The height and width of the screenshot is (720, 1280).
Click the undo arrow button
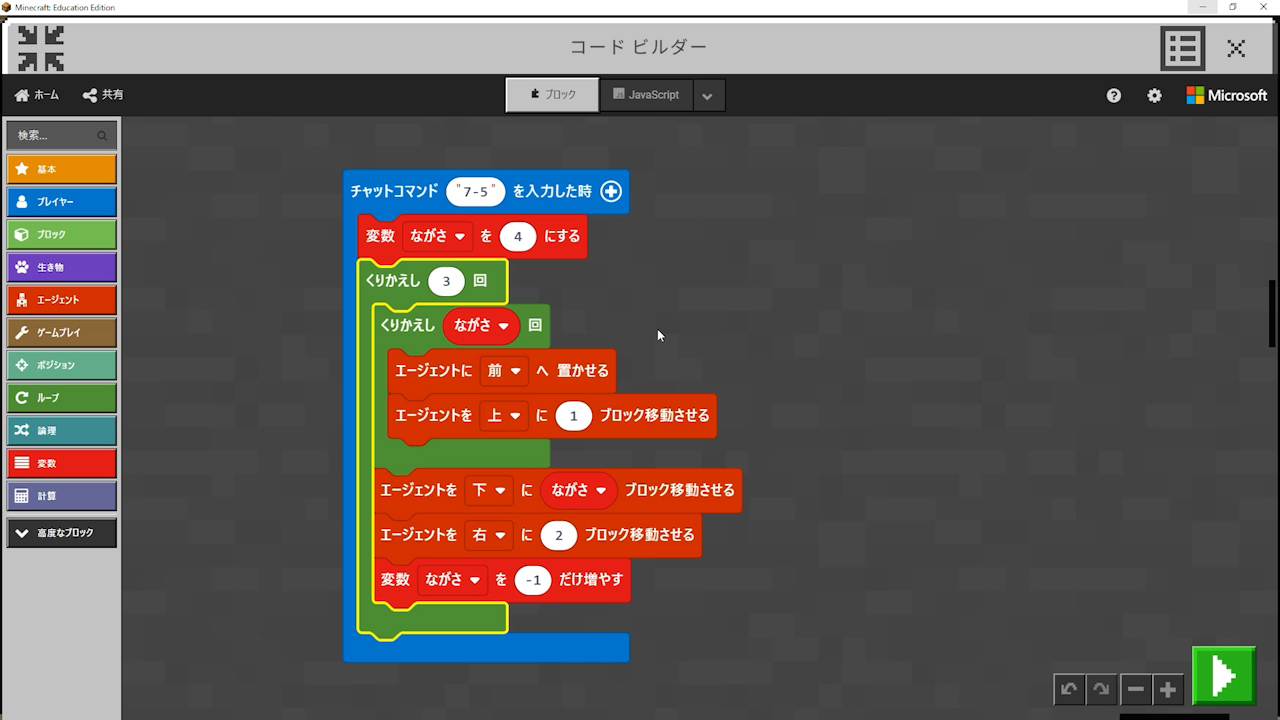coord(1069,689)
